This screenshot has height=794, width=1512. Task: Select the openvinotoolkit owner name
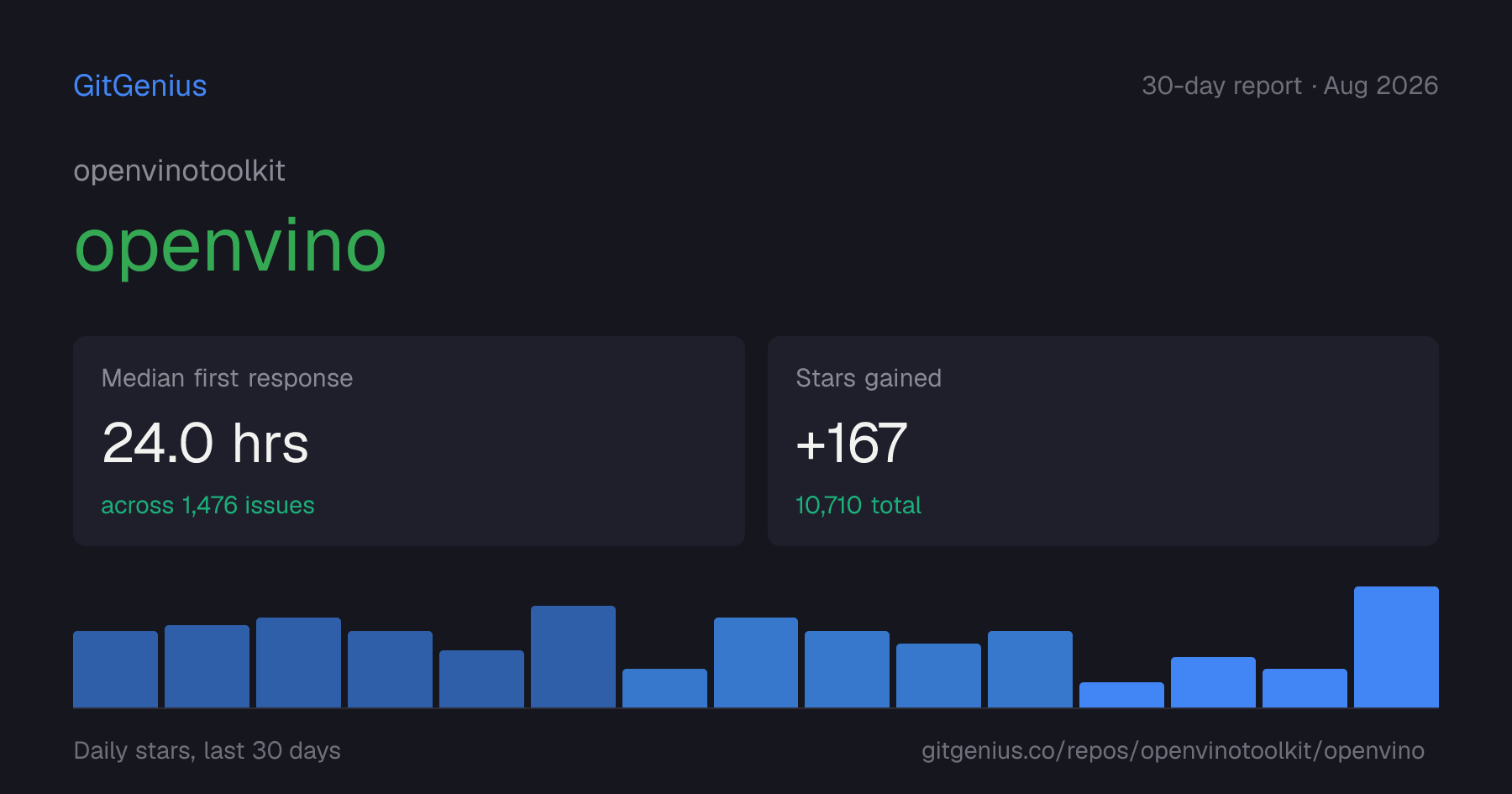(x=180, y=171)
